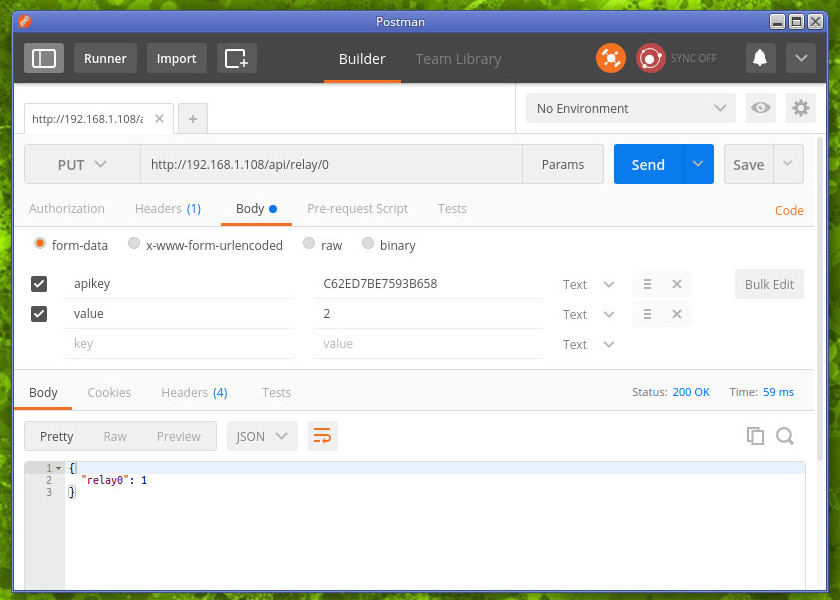Click the Postman app icon in title bar

[24, 21]
